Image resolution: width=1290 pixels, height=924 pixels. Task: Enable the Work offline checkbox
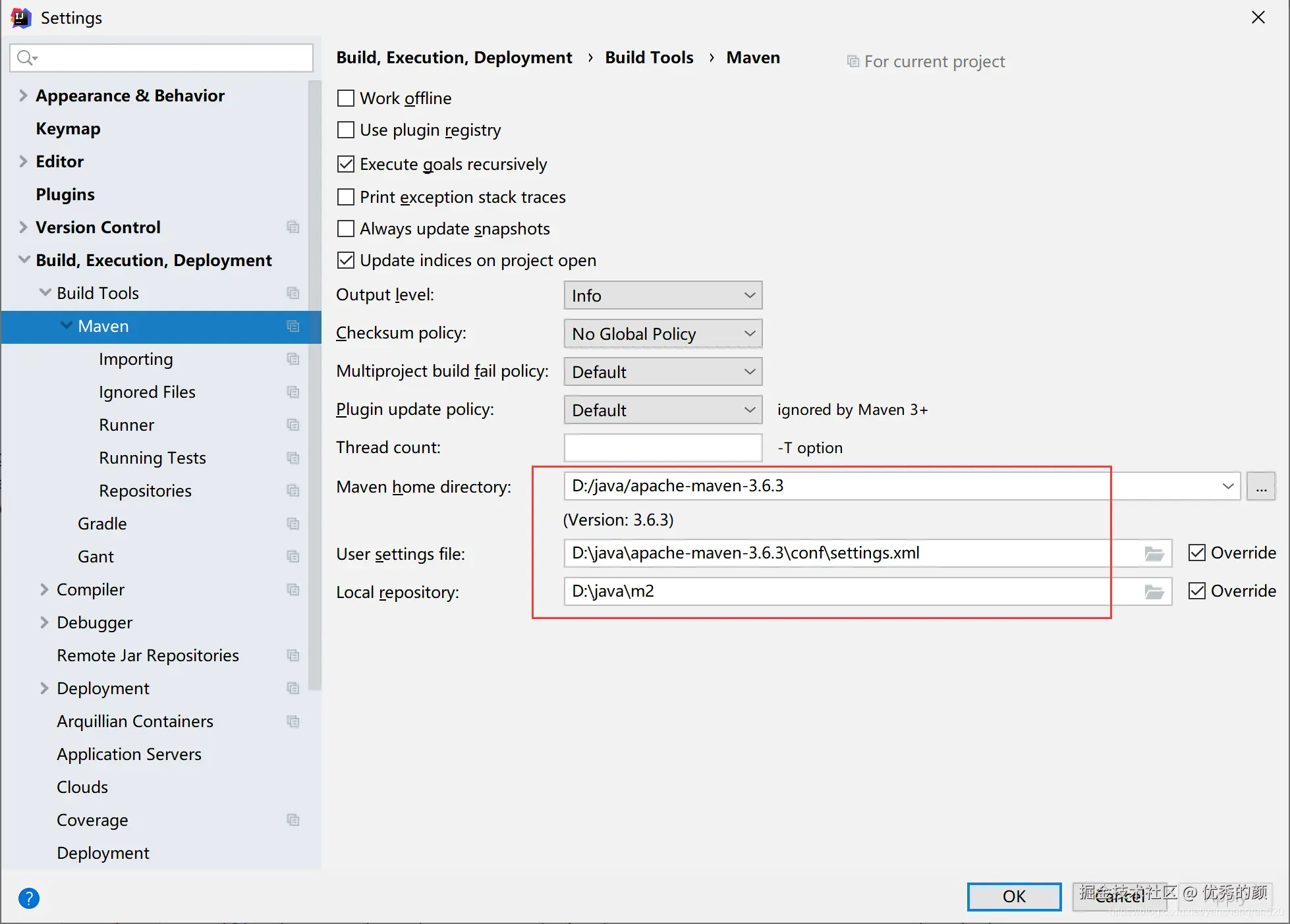(346, 98)
